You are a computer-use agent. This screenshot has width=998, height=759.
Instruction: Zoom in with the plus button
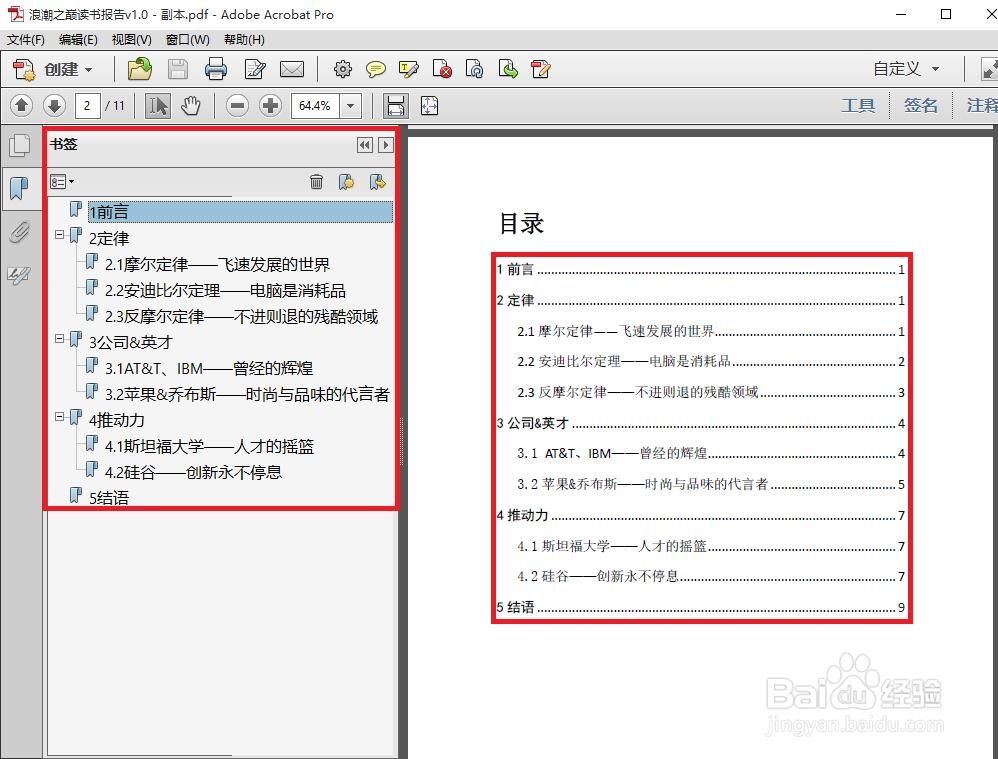(270, 105)
